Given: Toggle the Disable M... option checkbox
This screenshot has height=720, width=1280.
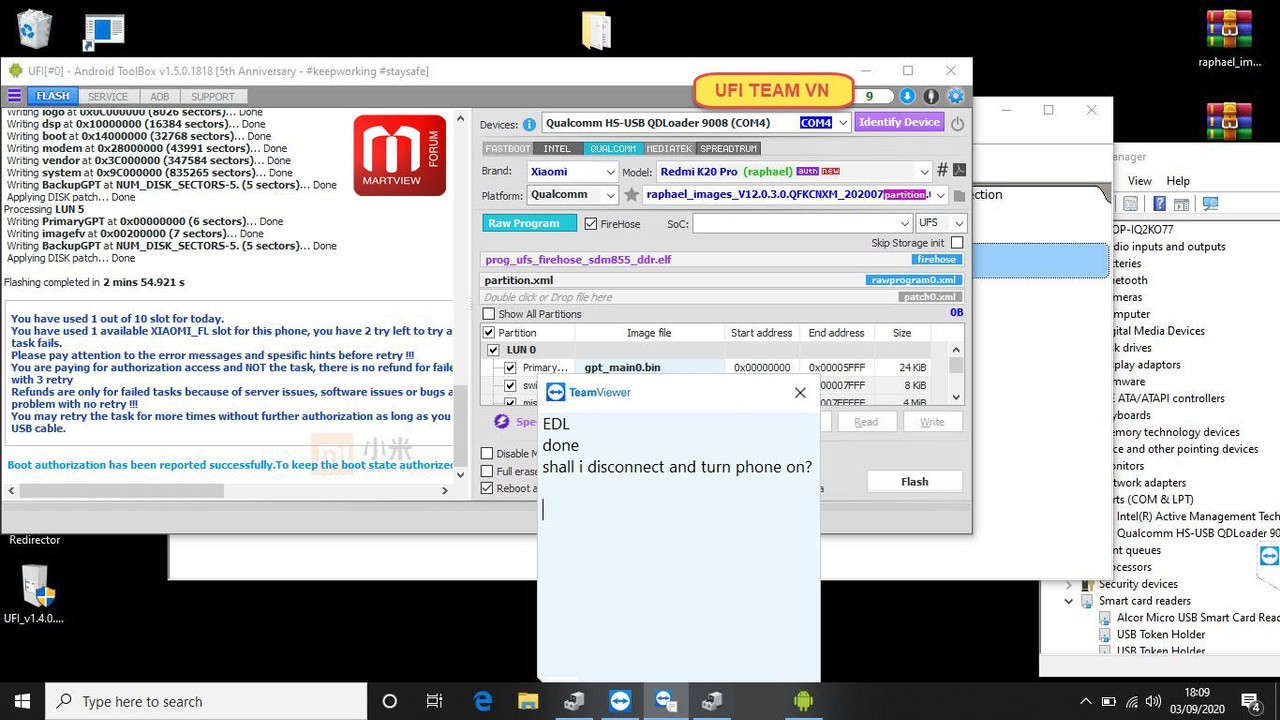Looking at the screenshot, I should 488,454.
